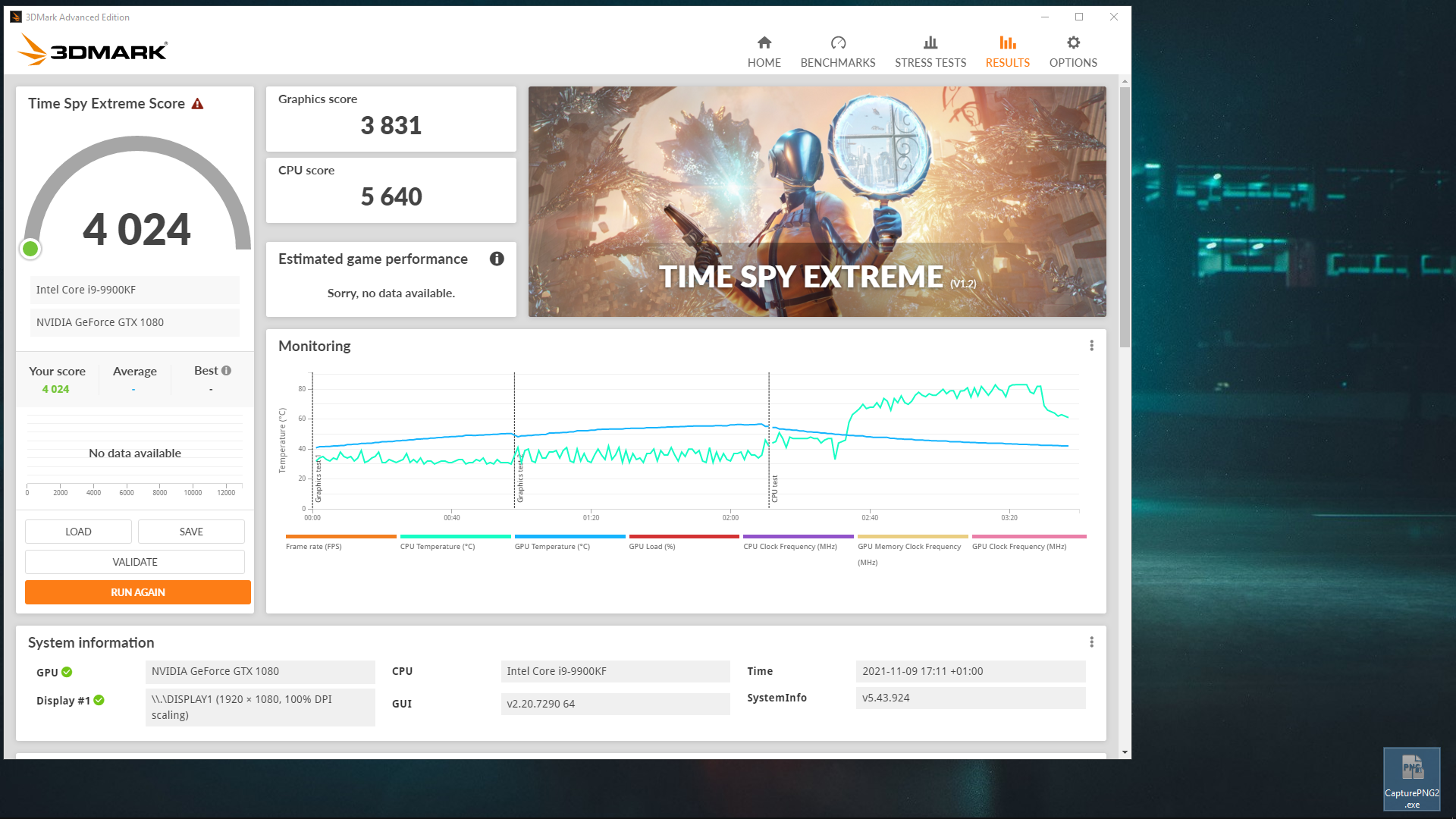Toggle GPU Load (%) graph legend
Viewport: 1456px width, 819px height.
tap(684, 543)
